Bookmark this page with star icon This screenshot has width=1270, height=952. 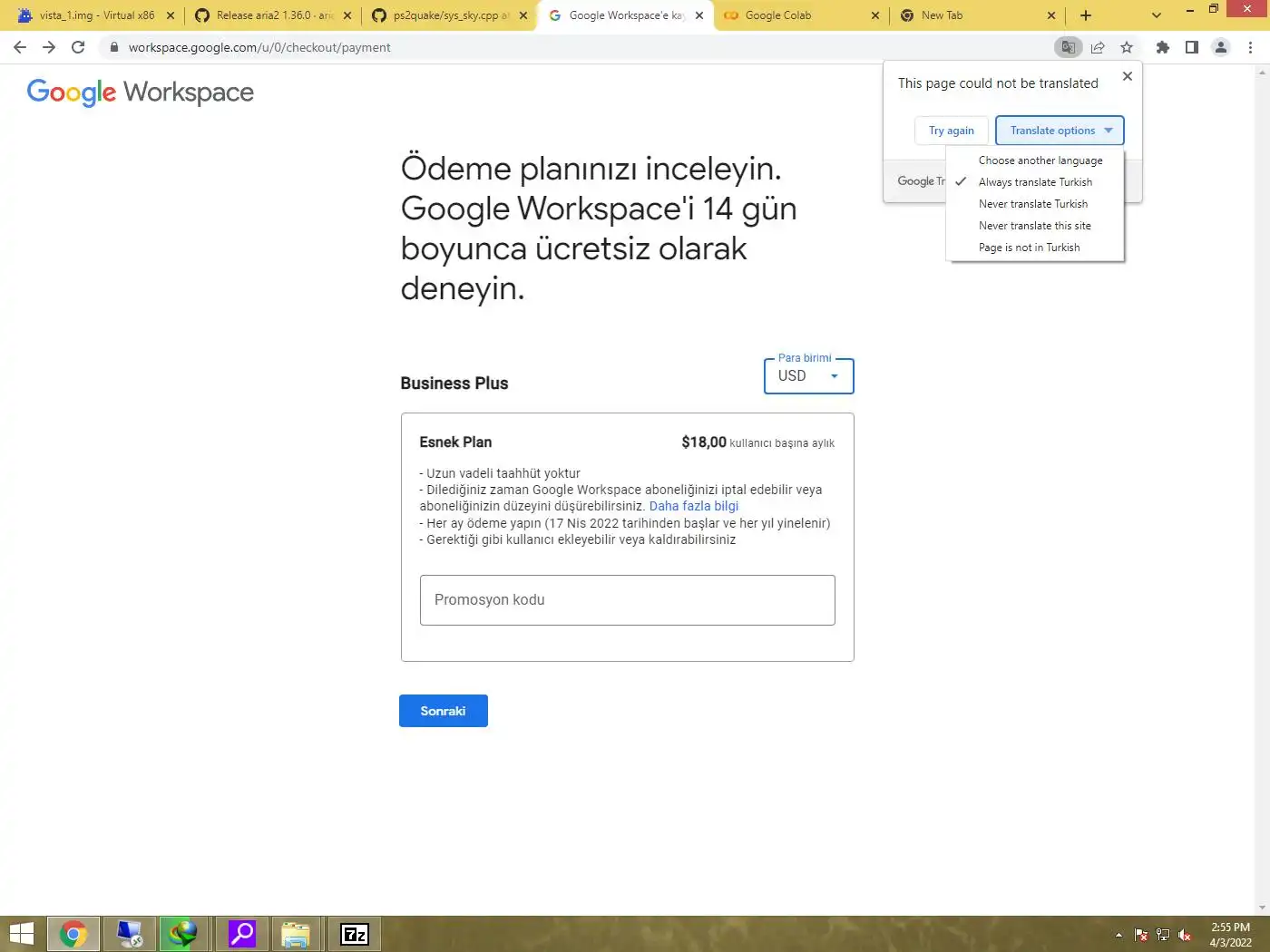click(x=1127, y=47)
